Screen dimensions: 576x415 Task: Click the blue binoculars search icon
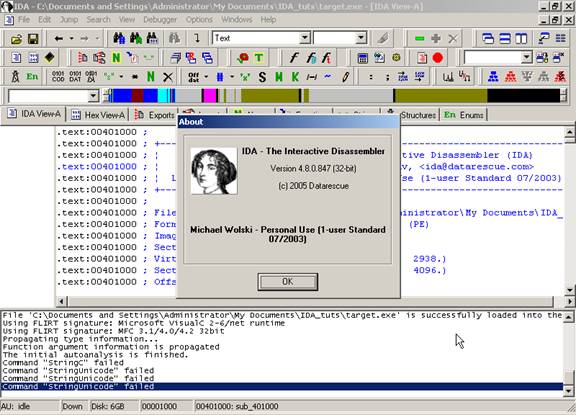pos(119,38)
